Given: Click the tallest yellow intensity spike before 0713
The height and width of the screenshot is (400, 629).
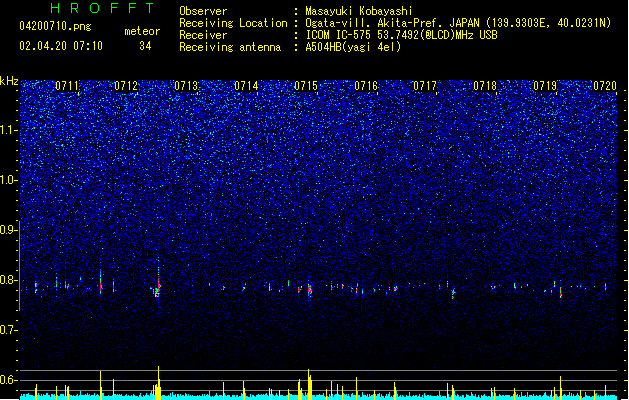Looking at the screenshot, I should pyautogui.click(x=158, y=382).
